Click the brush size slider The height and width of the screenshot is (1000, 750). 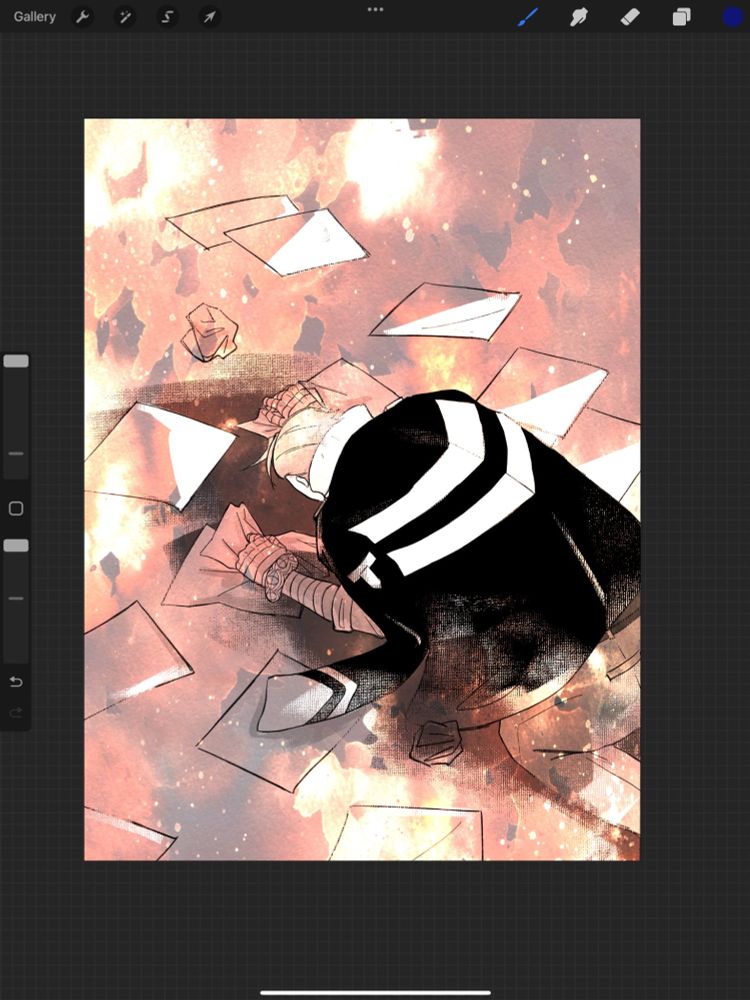click(16, 415)
